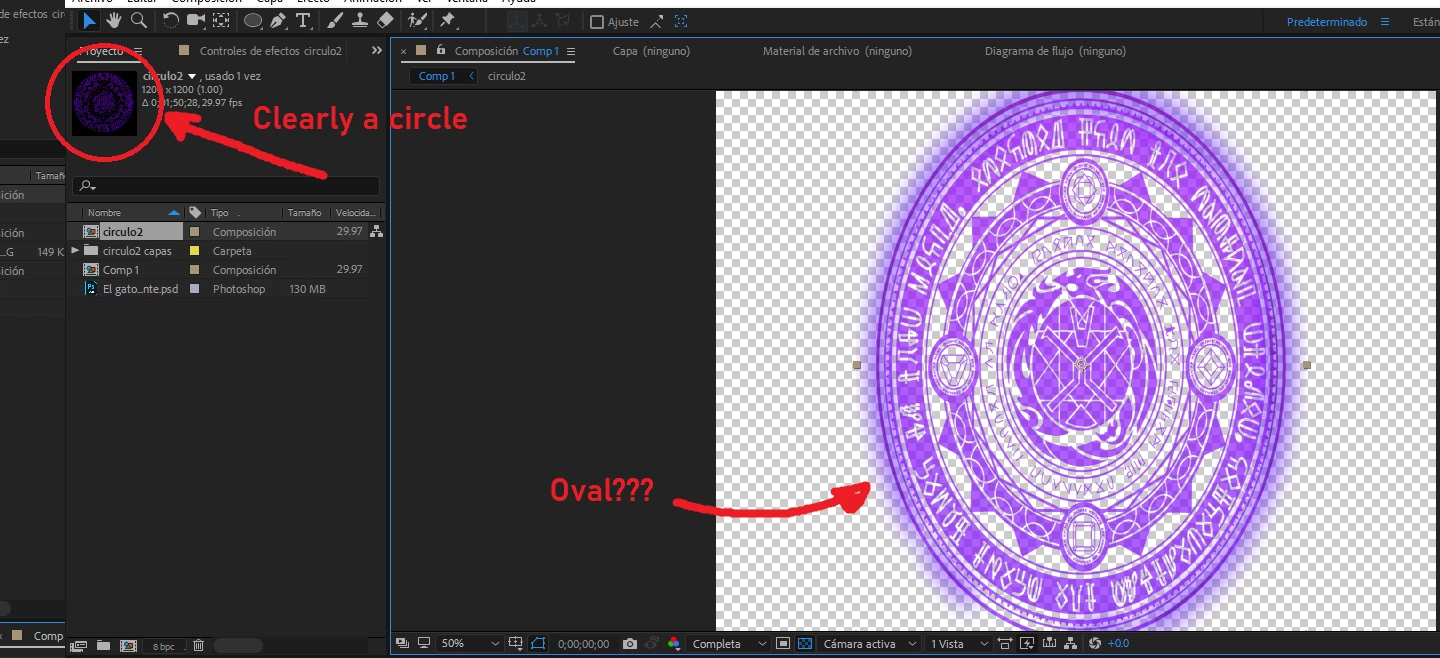The image size is (1440, 658).
Task: Click the 0;00;00;00 current time
Action: point(583,644)
